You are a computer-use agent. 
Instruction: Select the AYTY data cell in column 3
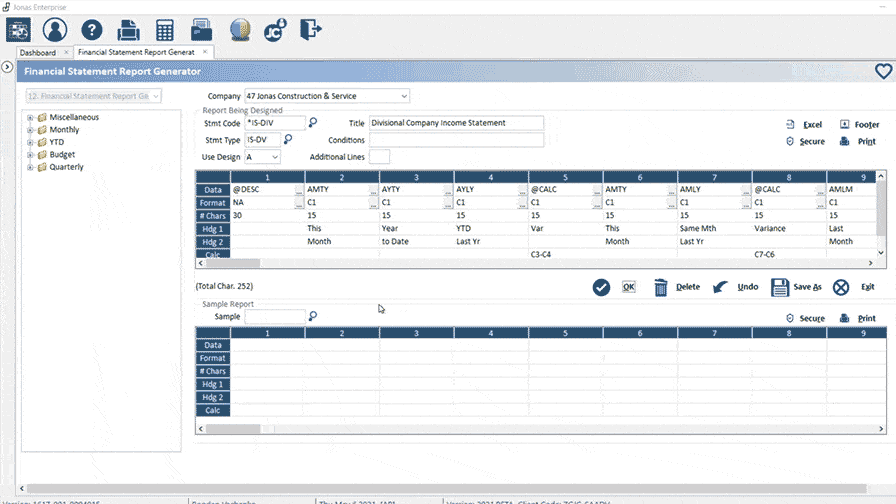click(x=411, y=189)
